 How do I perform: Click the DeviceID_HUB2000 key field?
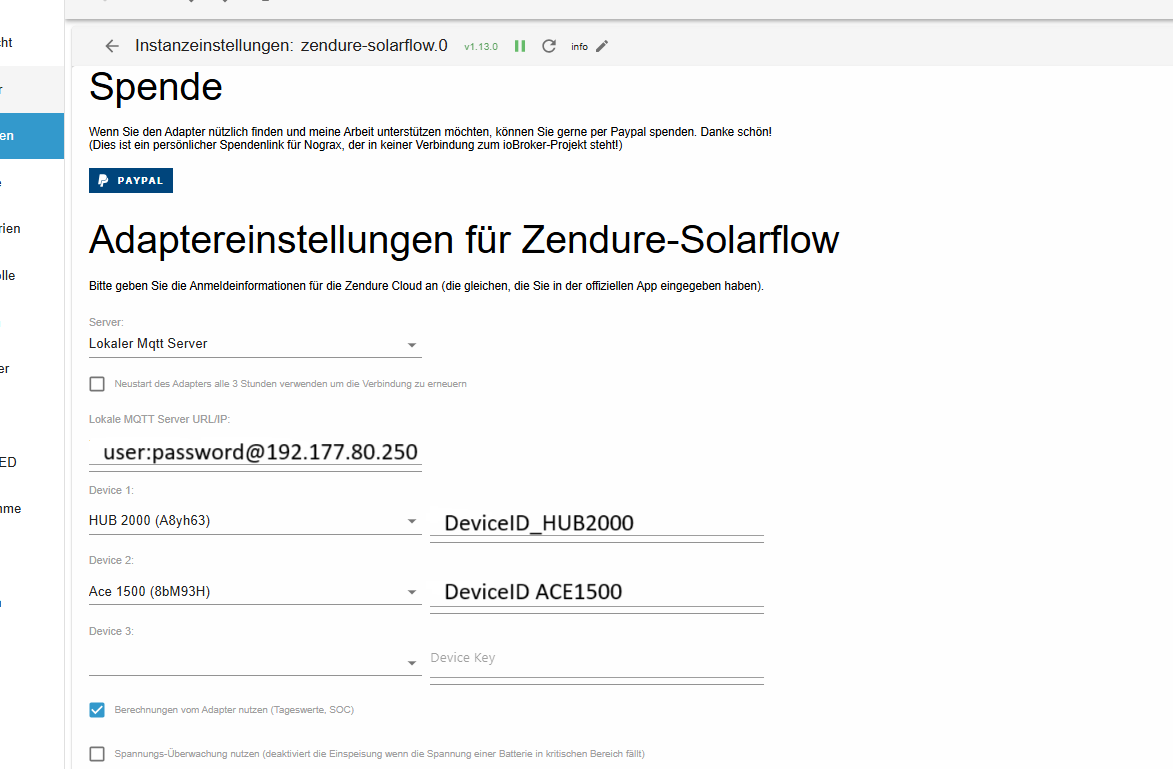click(597, 523)
